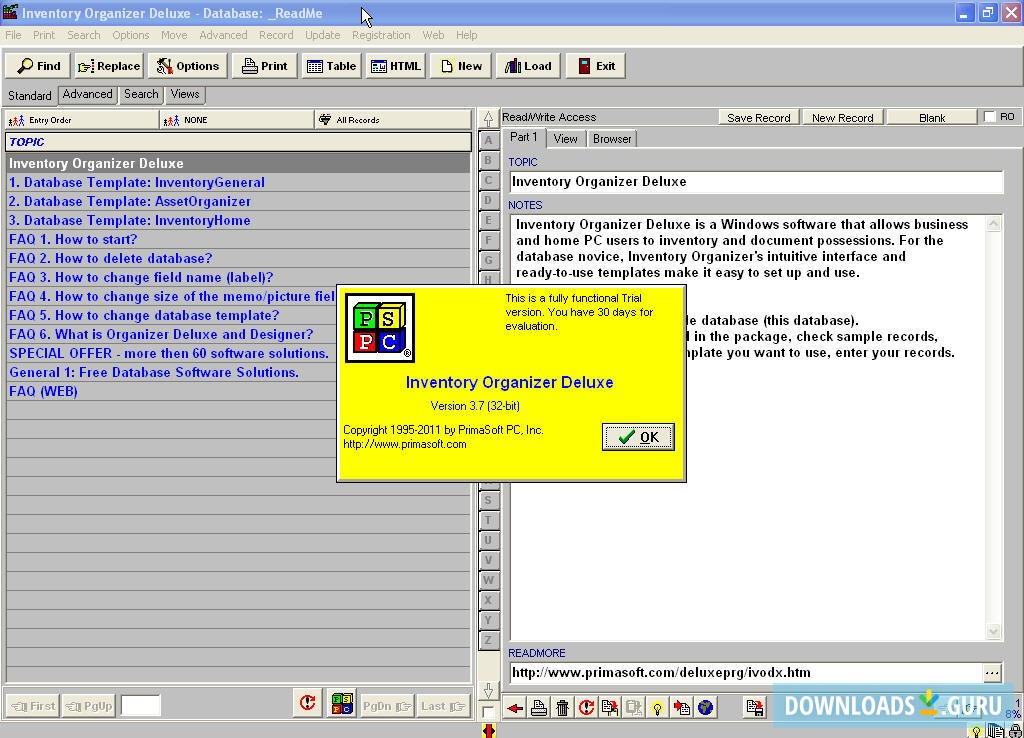Click the New Record button
Viewport: 1024px width, 738px height.
click(x=842, y=118)
